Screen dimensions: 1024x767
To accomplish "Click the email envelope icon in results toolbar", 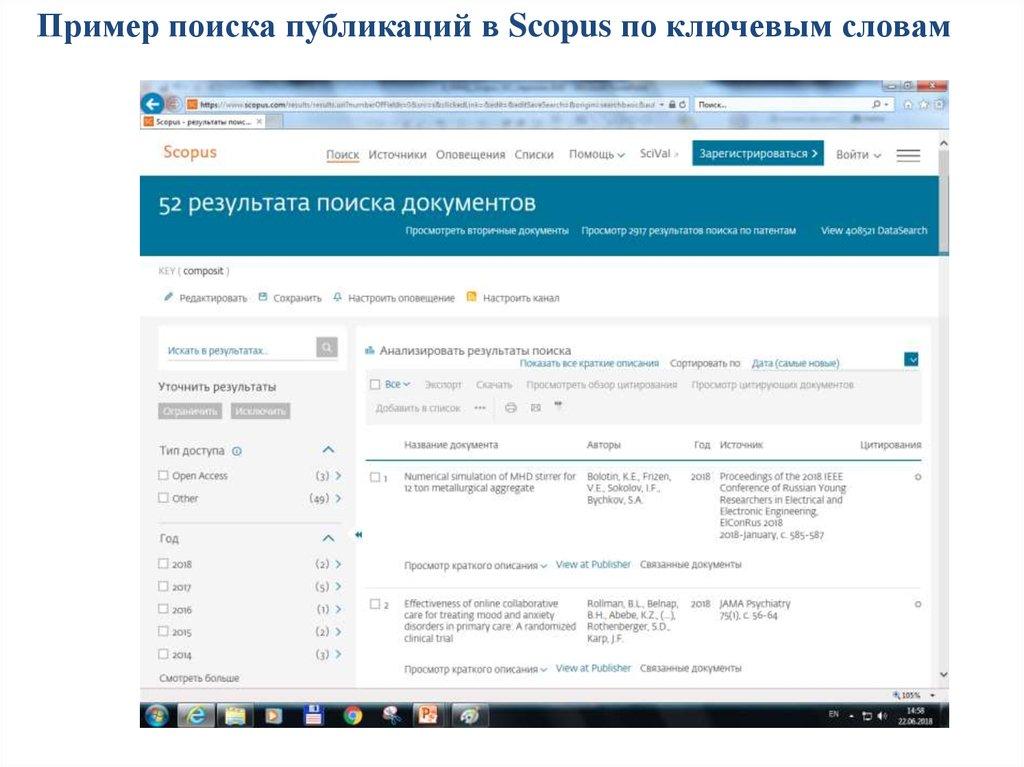I will [535, 408].
